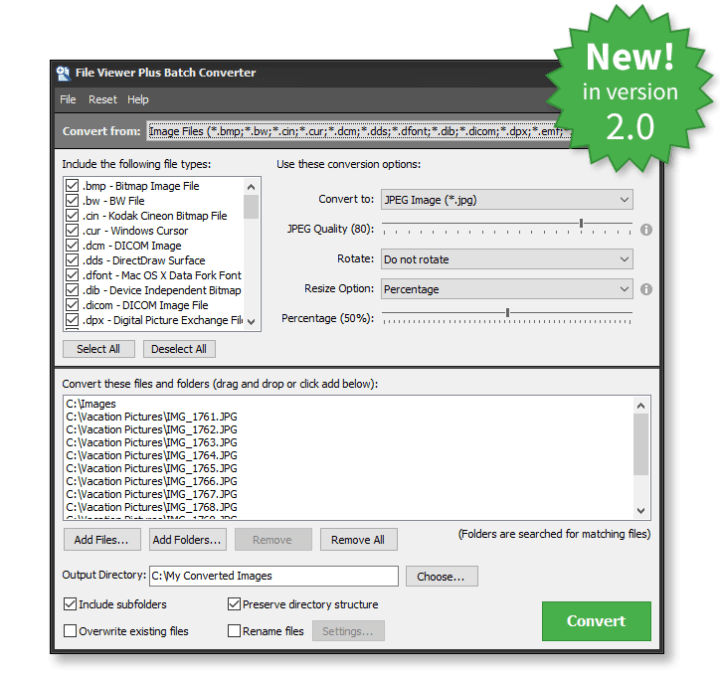Viewport: 720px width, 676px height.
Task: Click the Remove All button
Action: click(x=359, y=540)
